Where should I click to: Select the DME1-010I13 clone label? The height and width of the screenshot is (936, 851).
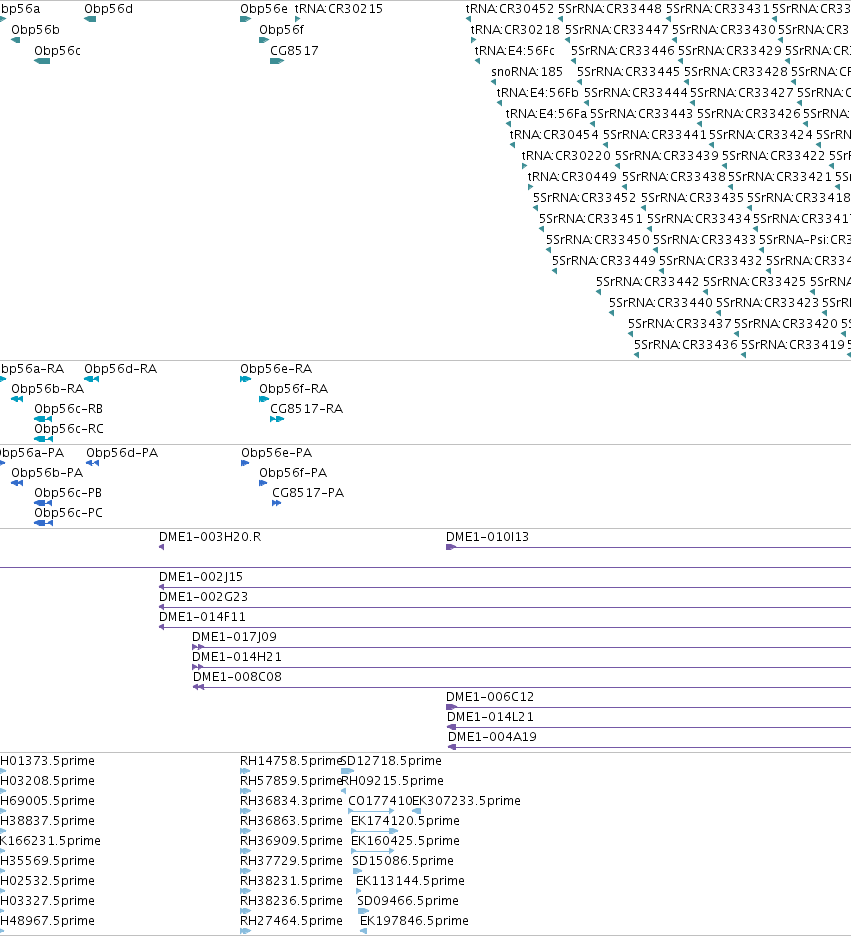pos(488,537)
